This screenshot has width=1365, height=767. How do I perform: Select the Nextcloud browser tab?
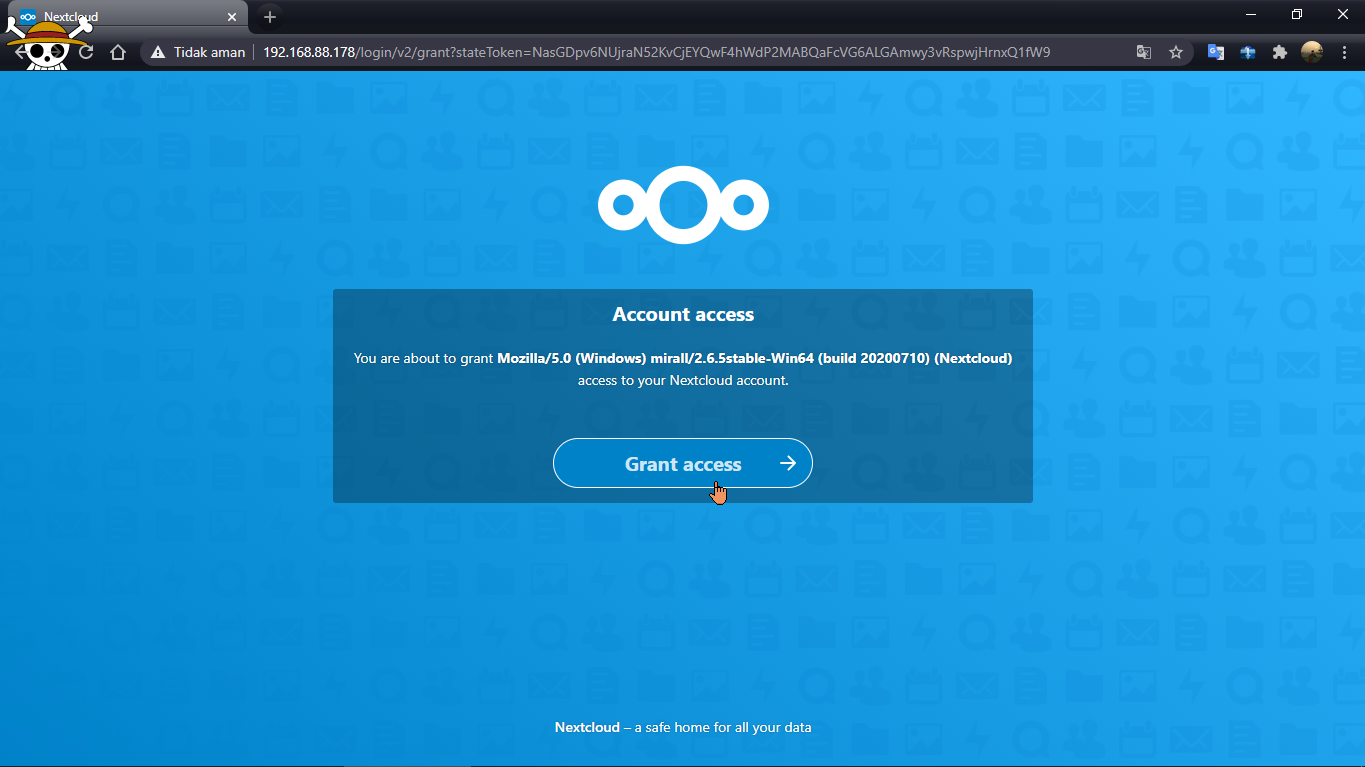pos(127,17)
